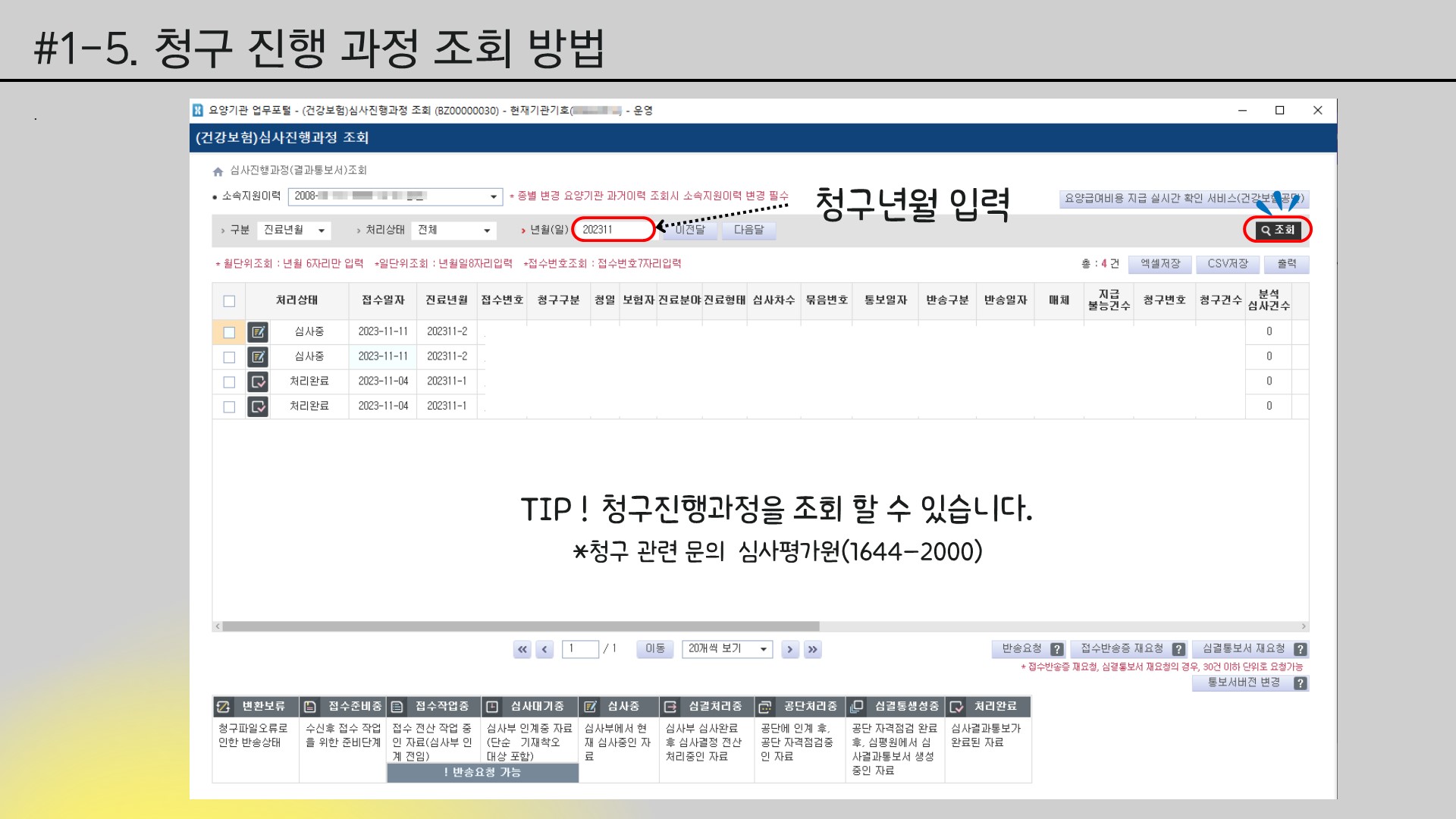Click the 처리상태 column header

[x=297, y=301]
